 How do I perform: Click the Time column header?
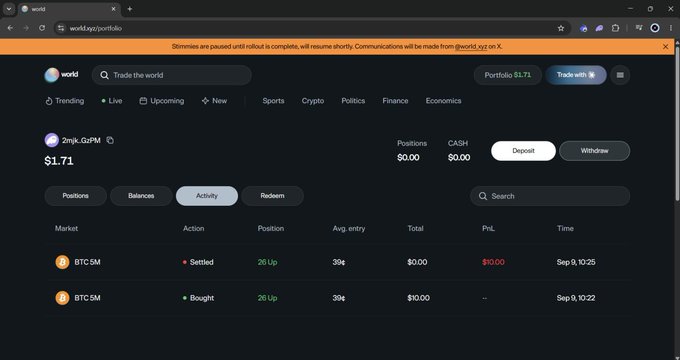coord(565,228)
